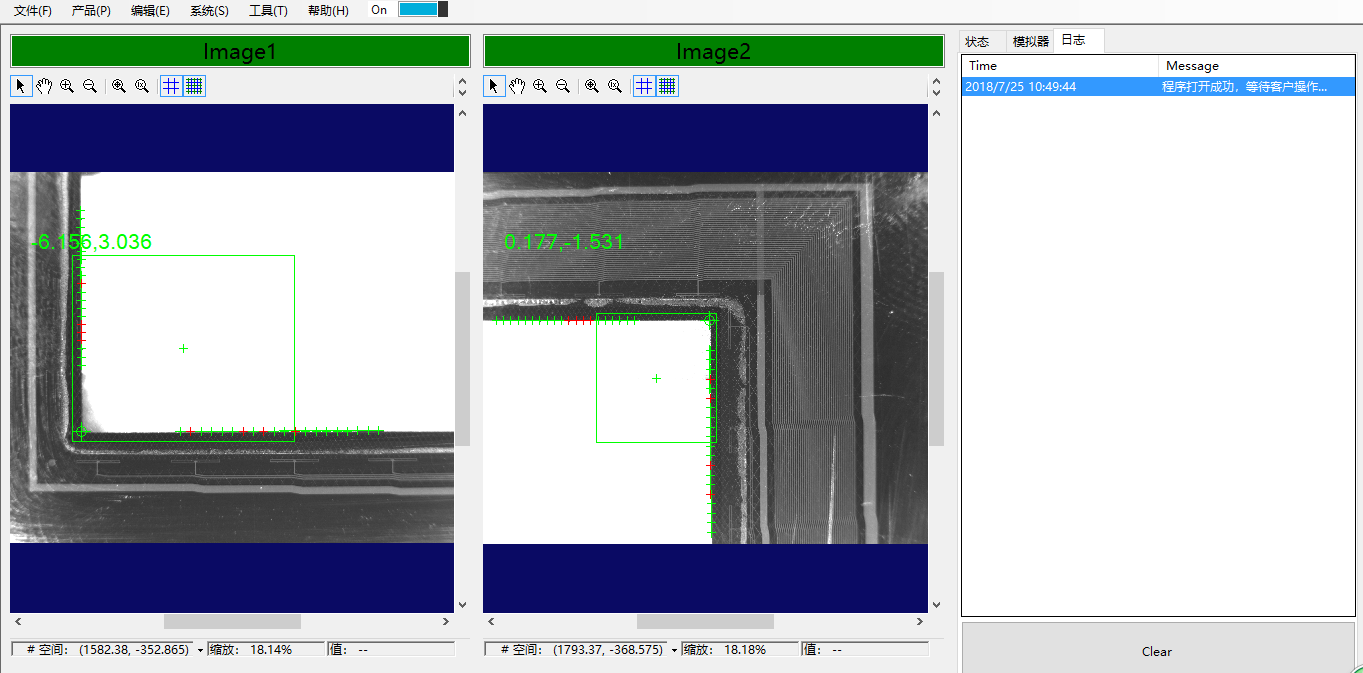The width and height of the screenshot is (1363, 673).
Task: Toggle the fine subpixel grid in Image2
Action: 668,86
